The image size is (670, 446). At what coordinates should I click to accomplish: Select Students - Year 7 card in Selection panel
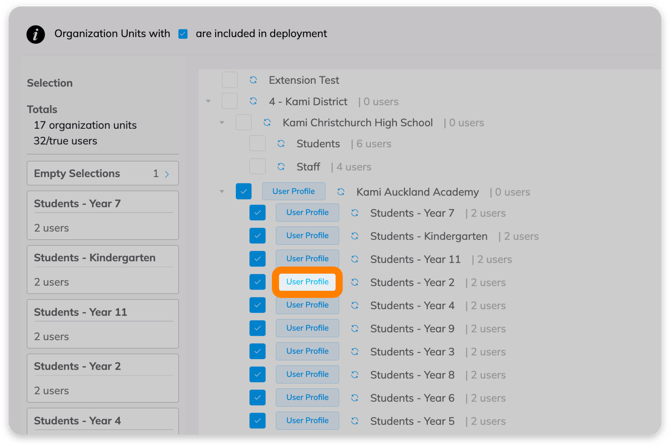103,215
